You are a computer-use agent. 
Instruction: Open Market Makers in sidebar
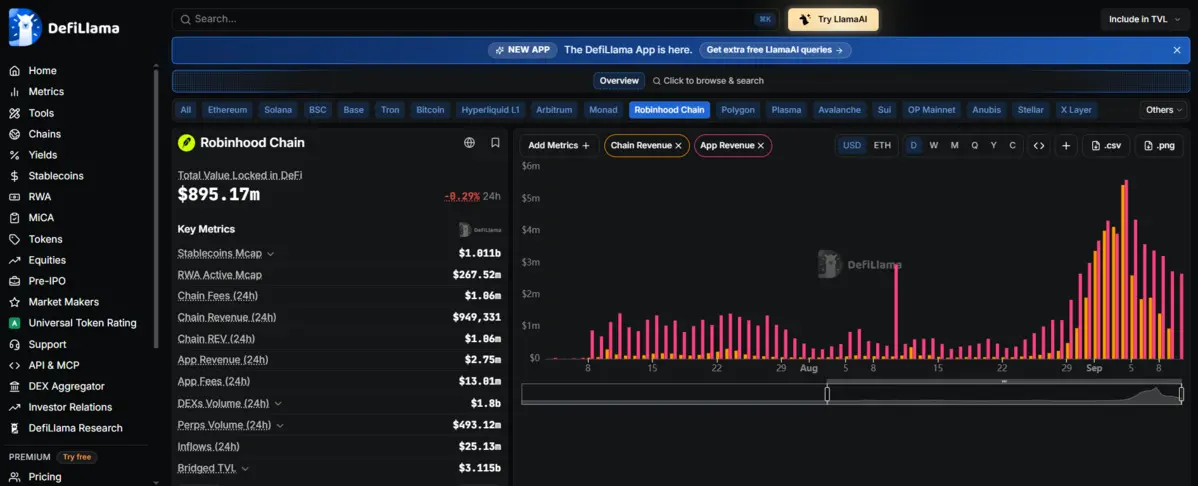[x=63, y=302]
